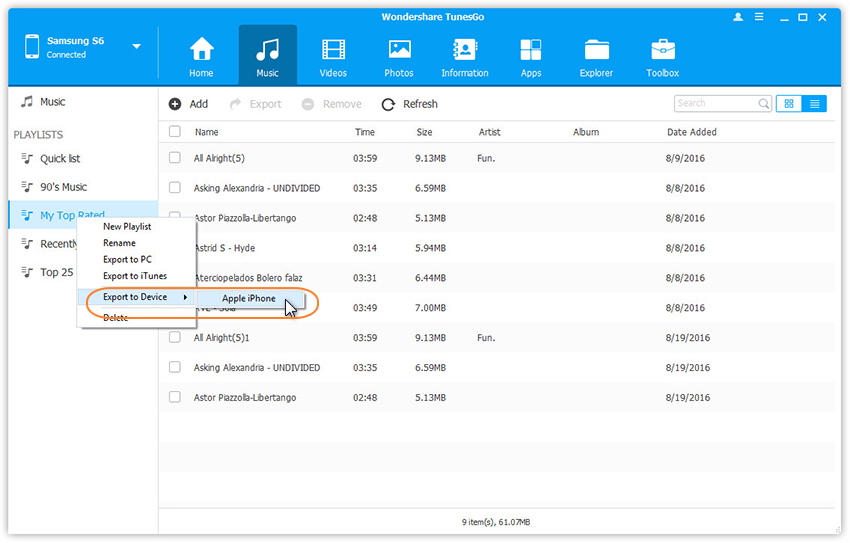Select the Astor Piazzolla-Libertango 8/8/2016 row
Screen dimensions: 850x543
coord(497,218)
